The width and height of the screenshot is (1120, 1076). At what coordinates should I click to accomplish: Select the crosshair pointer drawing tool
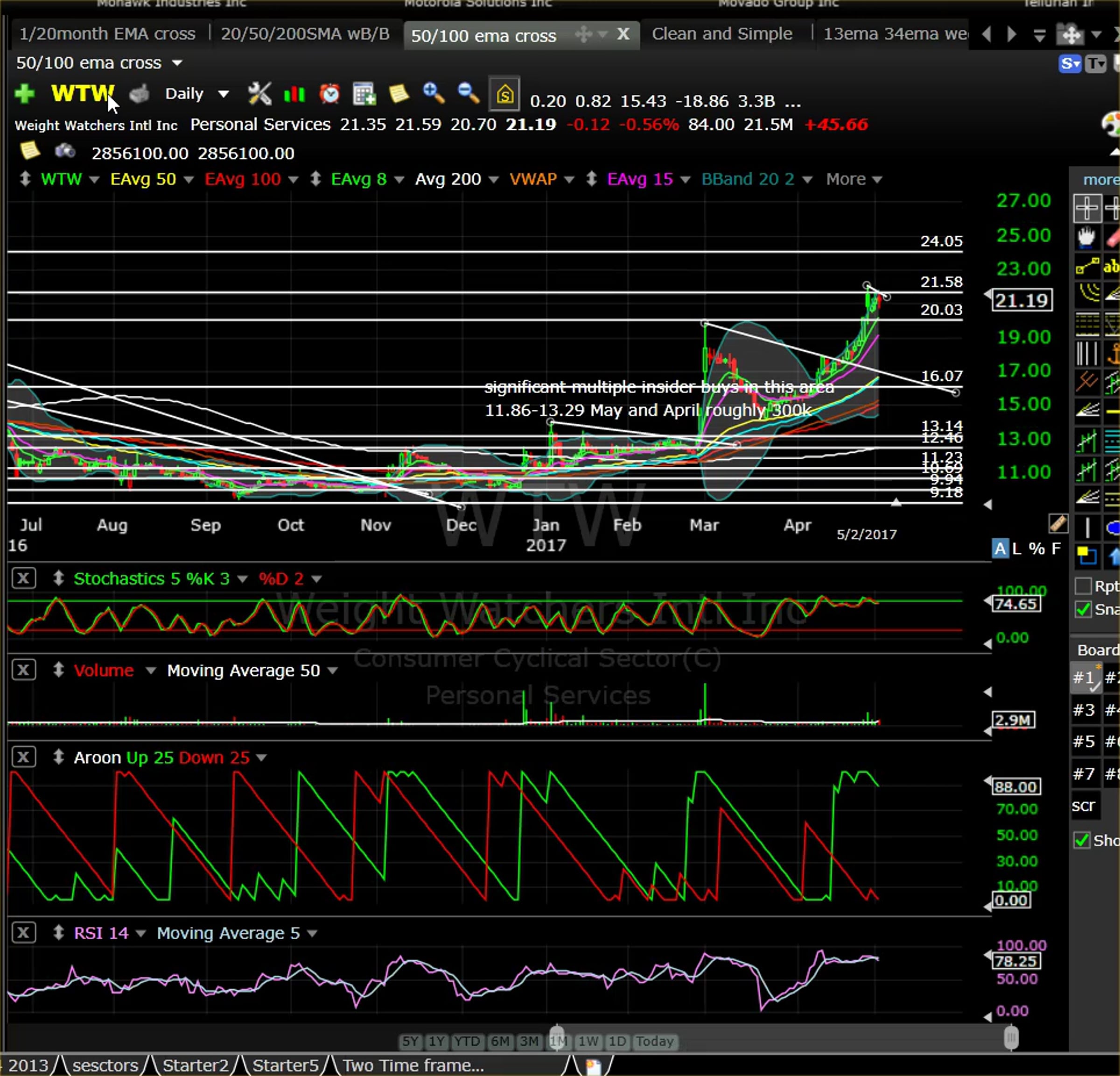[1087, 208]
